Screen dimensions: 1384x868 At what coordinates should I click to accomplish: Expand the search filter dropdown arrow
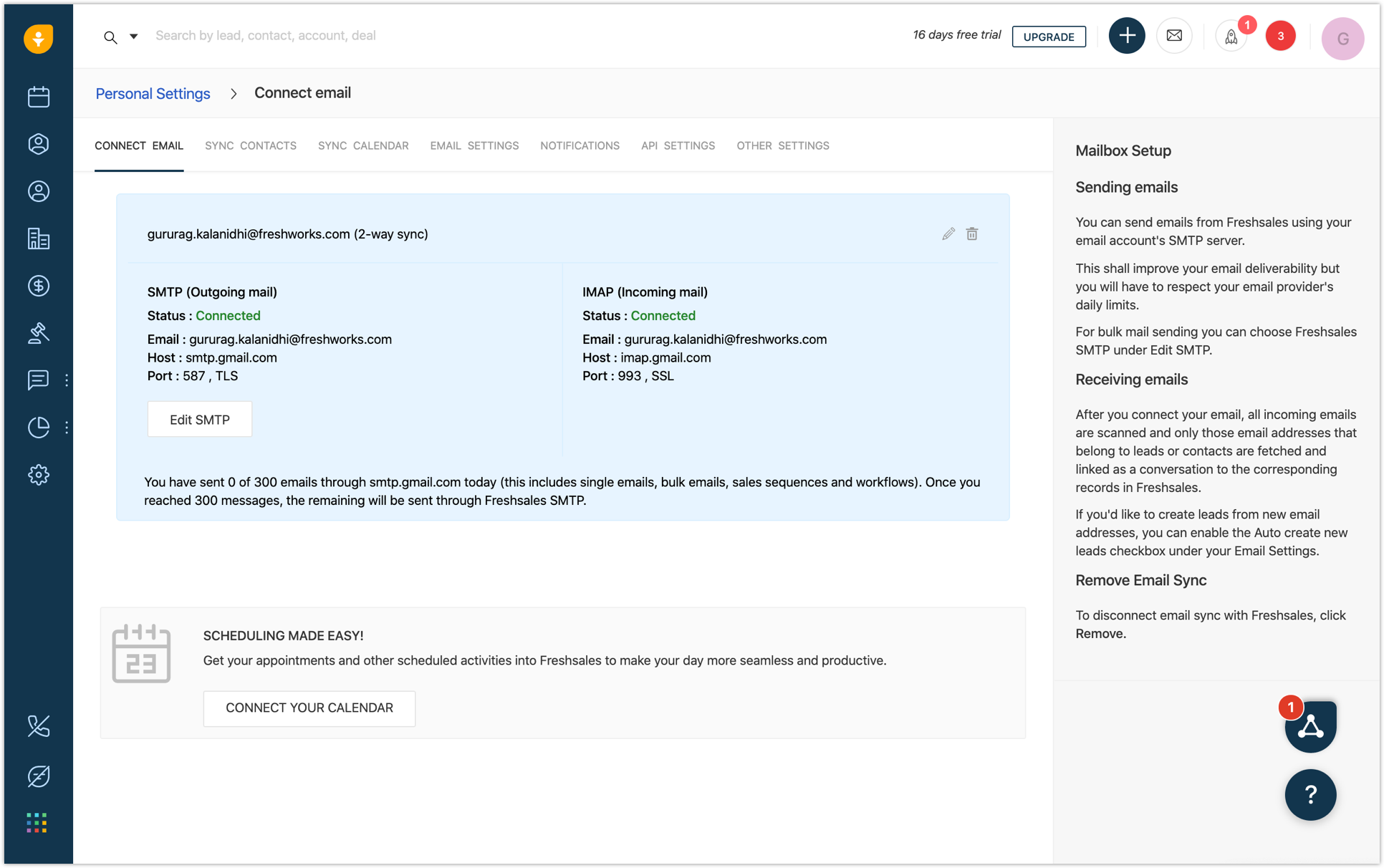tap(133, 37)
